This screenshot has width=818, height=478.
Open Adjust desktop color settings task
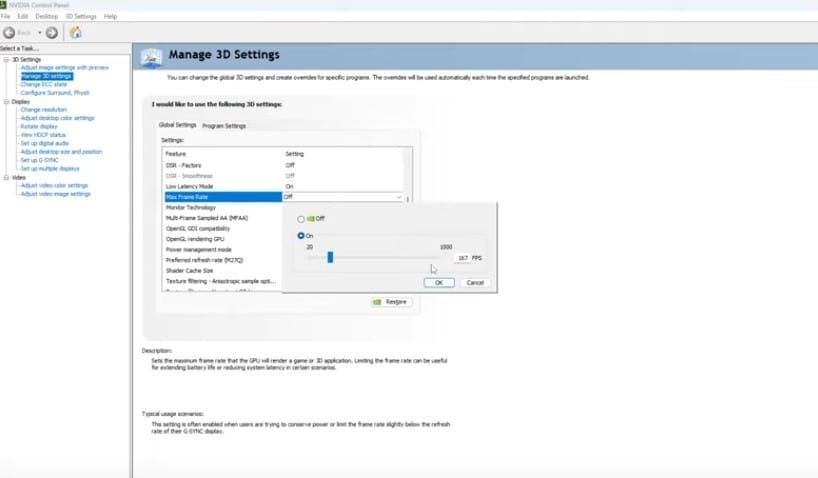click(x=57, y=118)
